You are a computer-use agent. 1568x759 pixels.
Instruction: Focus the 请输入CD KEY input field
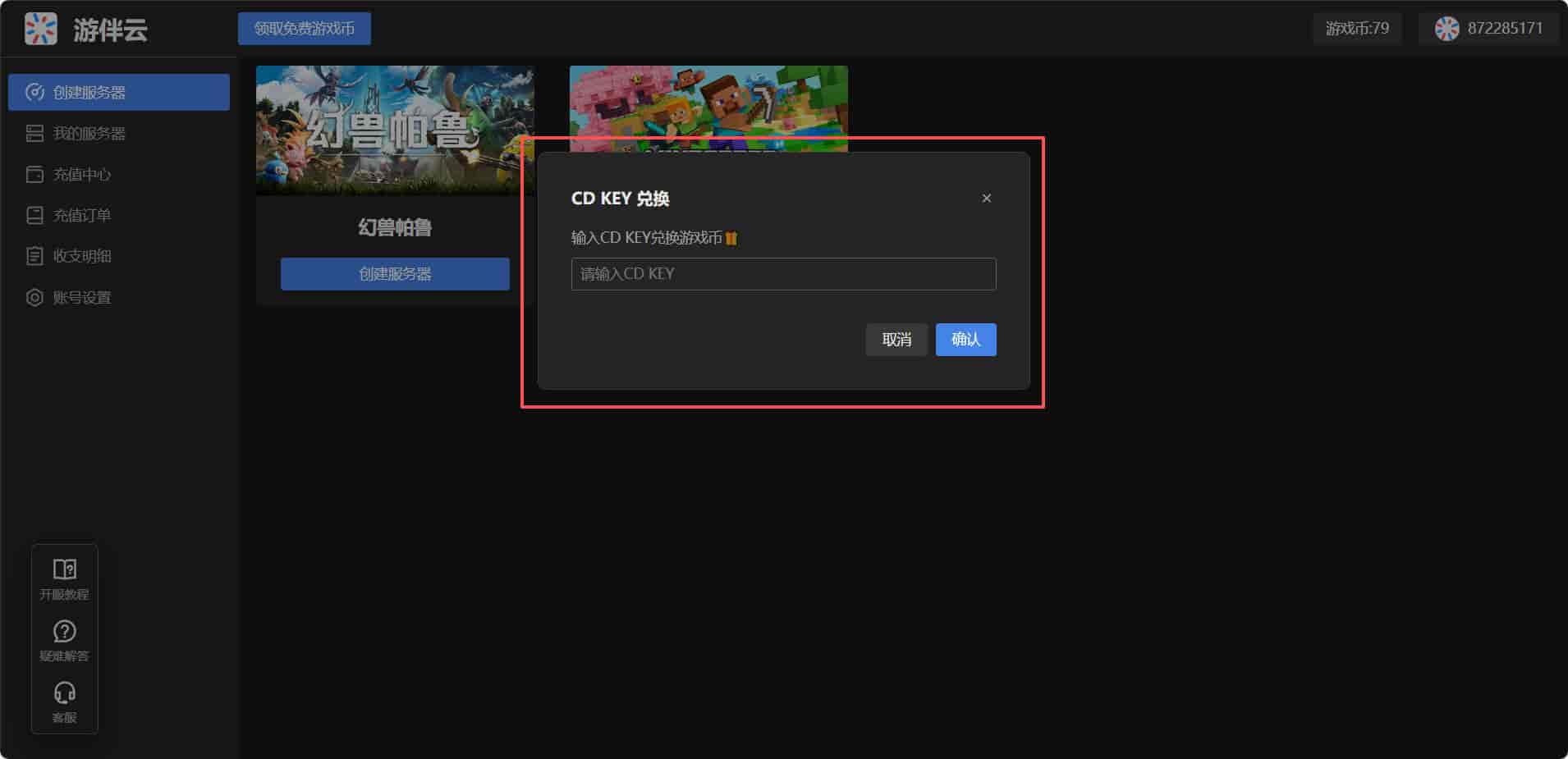(x=783, y=274)
